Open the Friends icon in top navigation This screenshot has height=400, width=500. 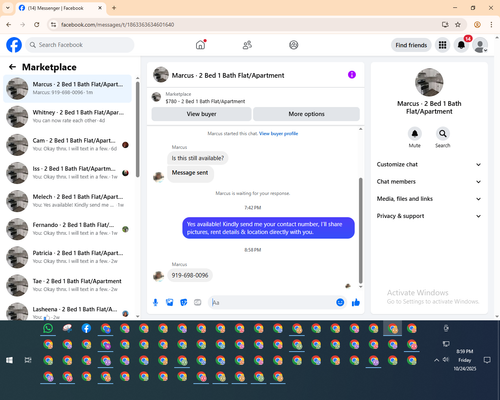(247, 45)
